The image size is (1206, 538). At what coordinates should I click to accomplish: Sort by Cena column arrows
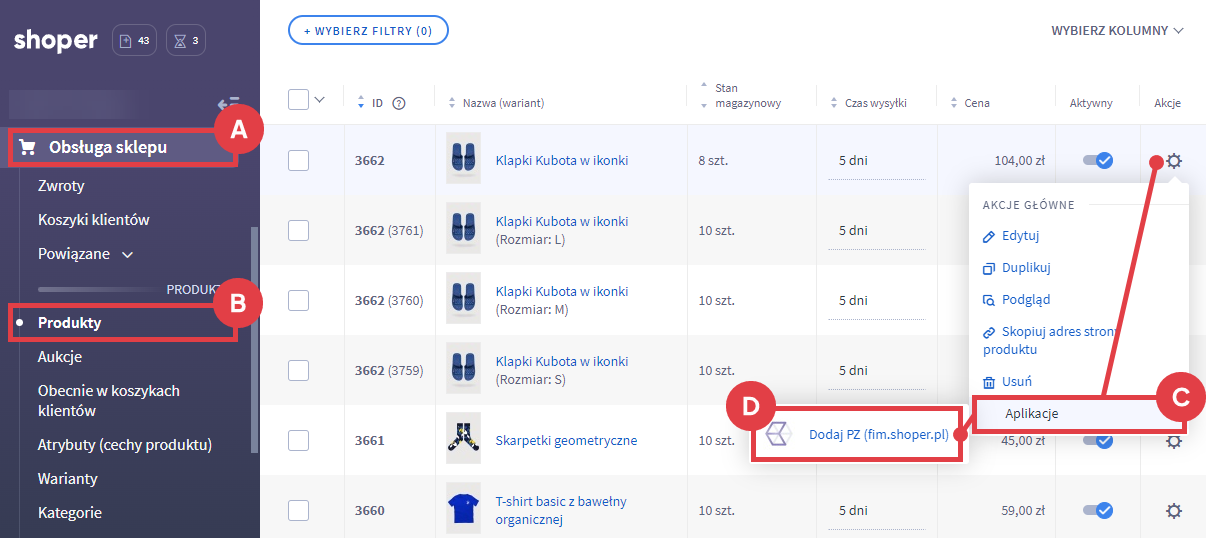(x=953, y=103)
